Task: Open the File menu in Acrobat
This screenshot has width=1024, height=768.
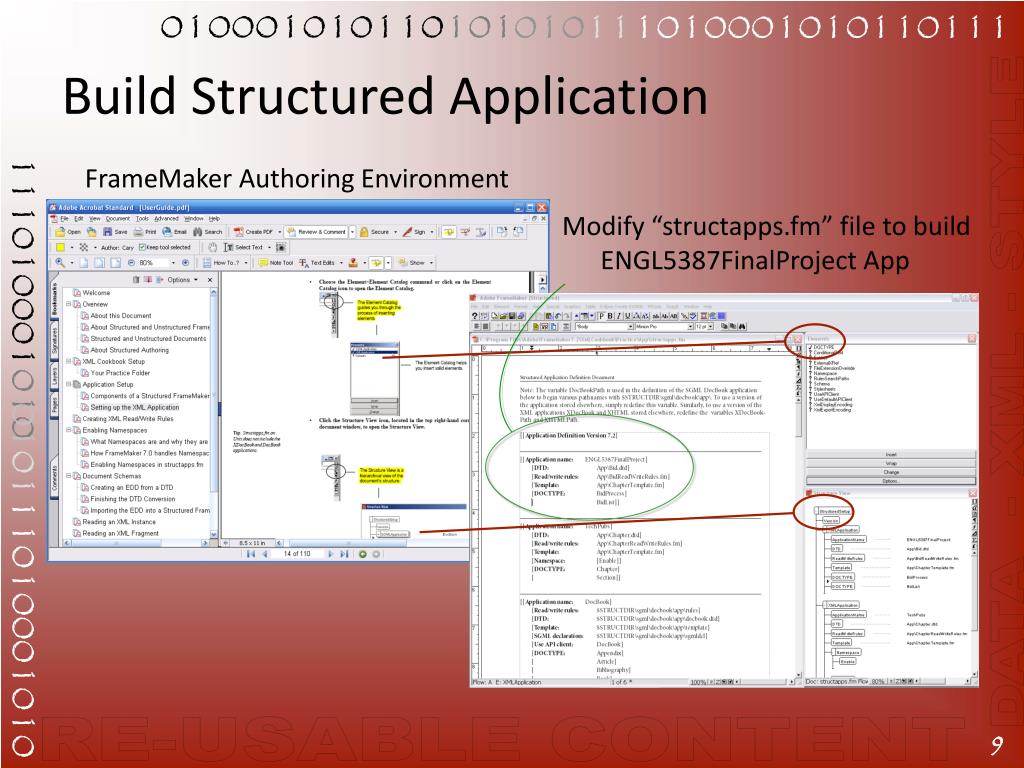Action: [65, 219]
